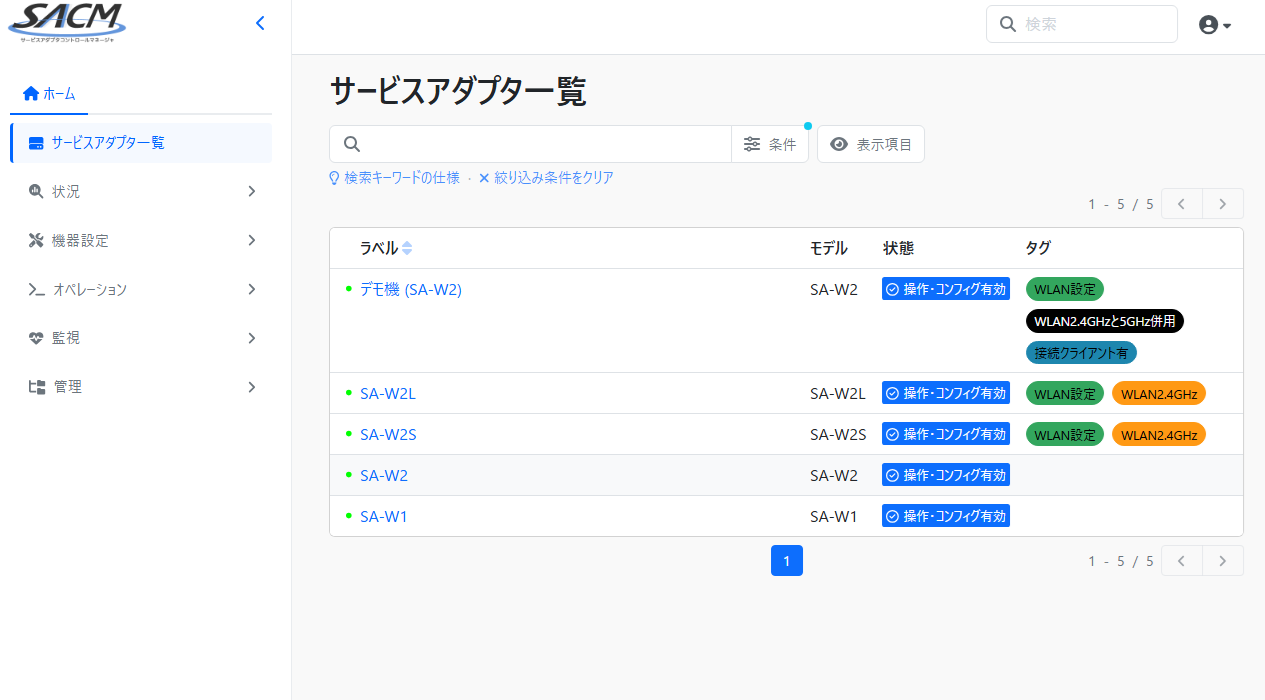
Task: Open the デモ機 (SA-W2) adapter link
Action: (411, 289)
